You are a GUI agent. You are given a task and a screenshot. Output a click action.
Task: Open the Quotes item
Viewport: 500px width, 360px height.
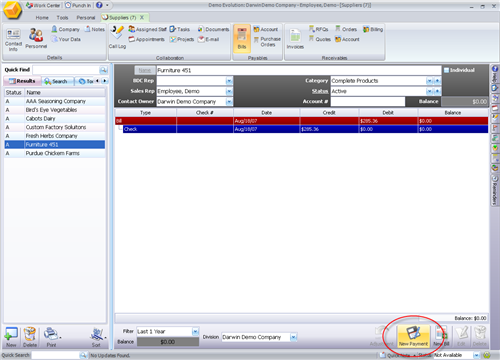point(319,39)
